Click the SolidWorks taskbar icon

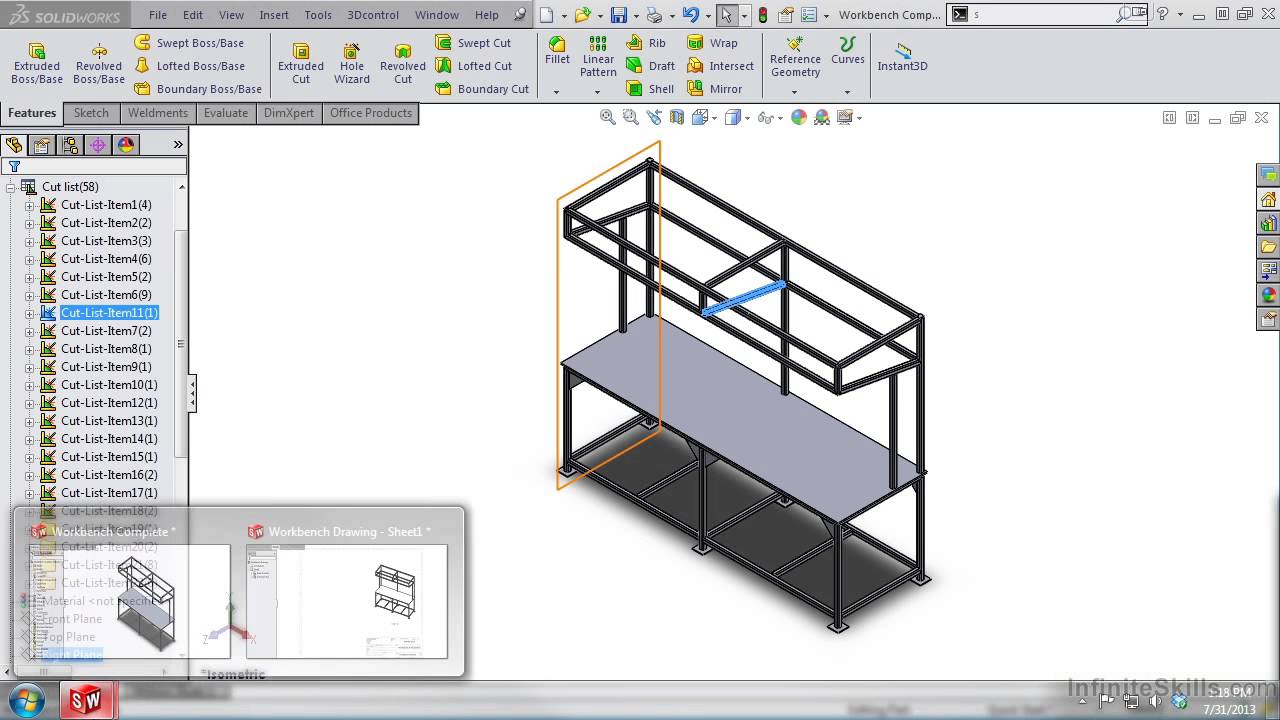point(87,700)
